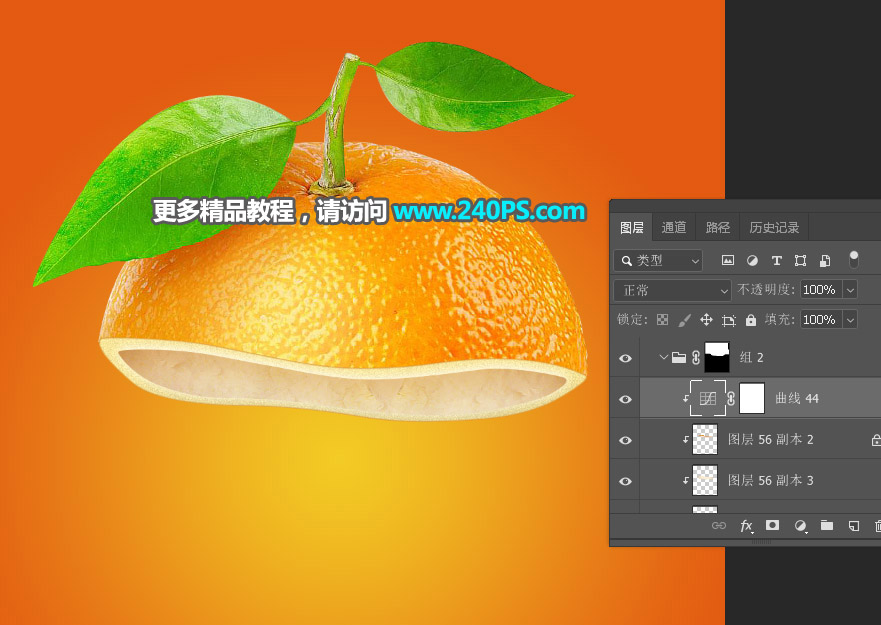Open the 不透明度 slider dropdown arrow
881x625 pixels.
coord(850,290)
